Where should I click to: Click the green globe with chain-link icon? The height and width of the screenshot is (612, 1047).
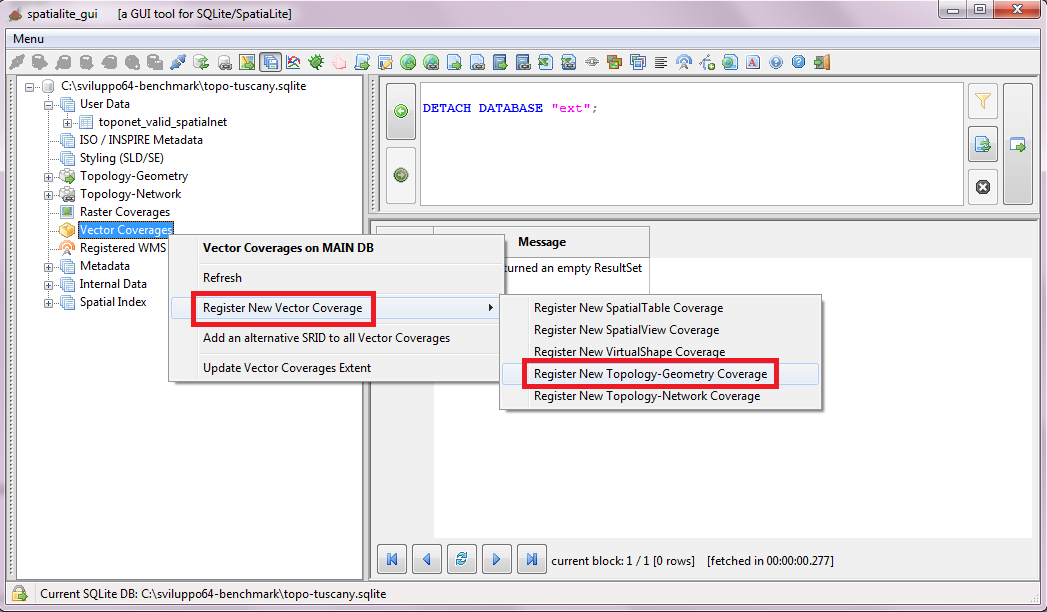click(x=431, y=63)
